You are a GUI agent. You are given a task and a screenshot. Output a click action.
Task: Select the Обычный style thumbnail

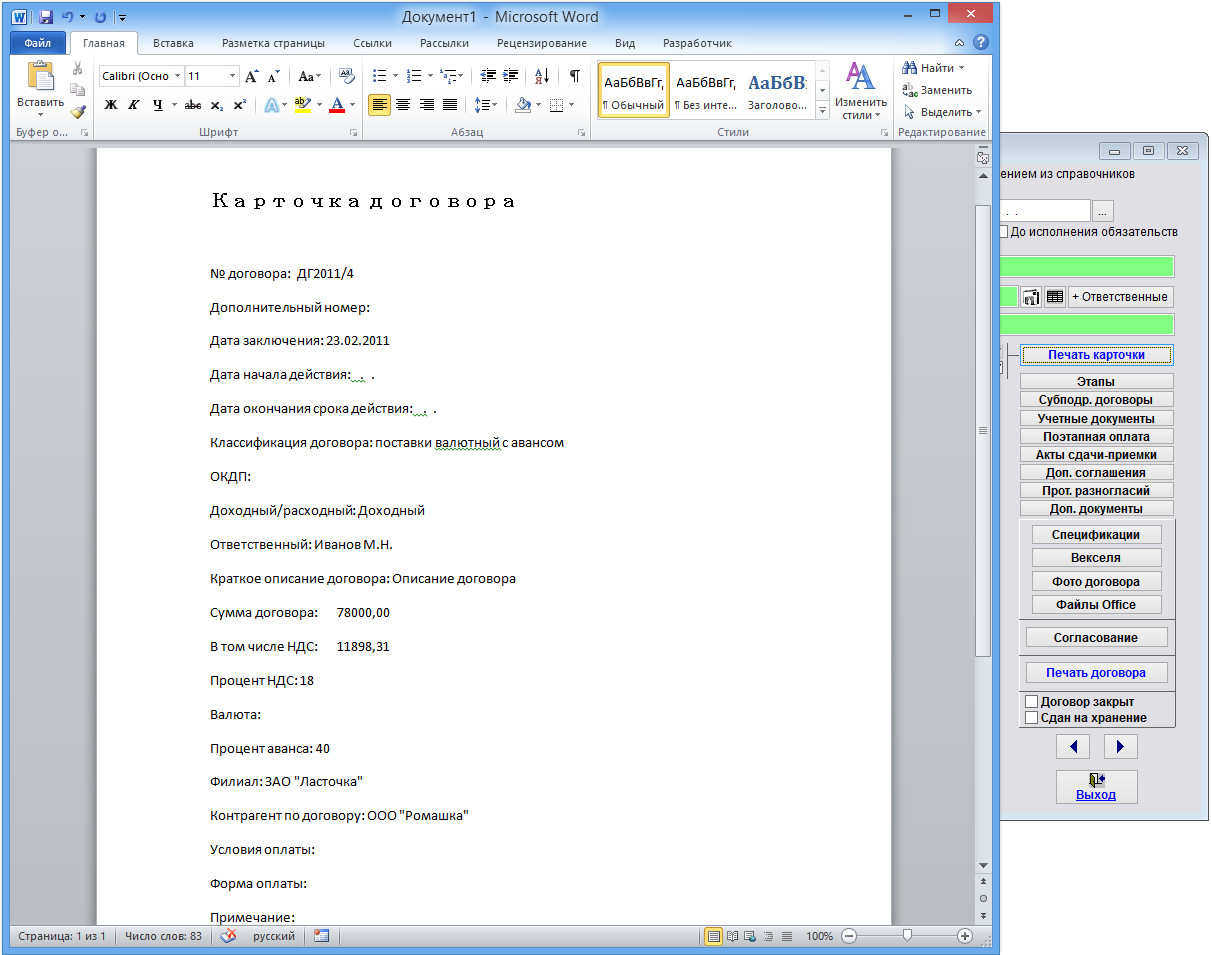pos(633,90)
